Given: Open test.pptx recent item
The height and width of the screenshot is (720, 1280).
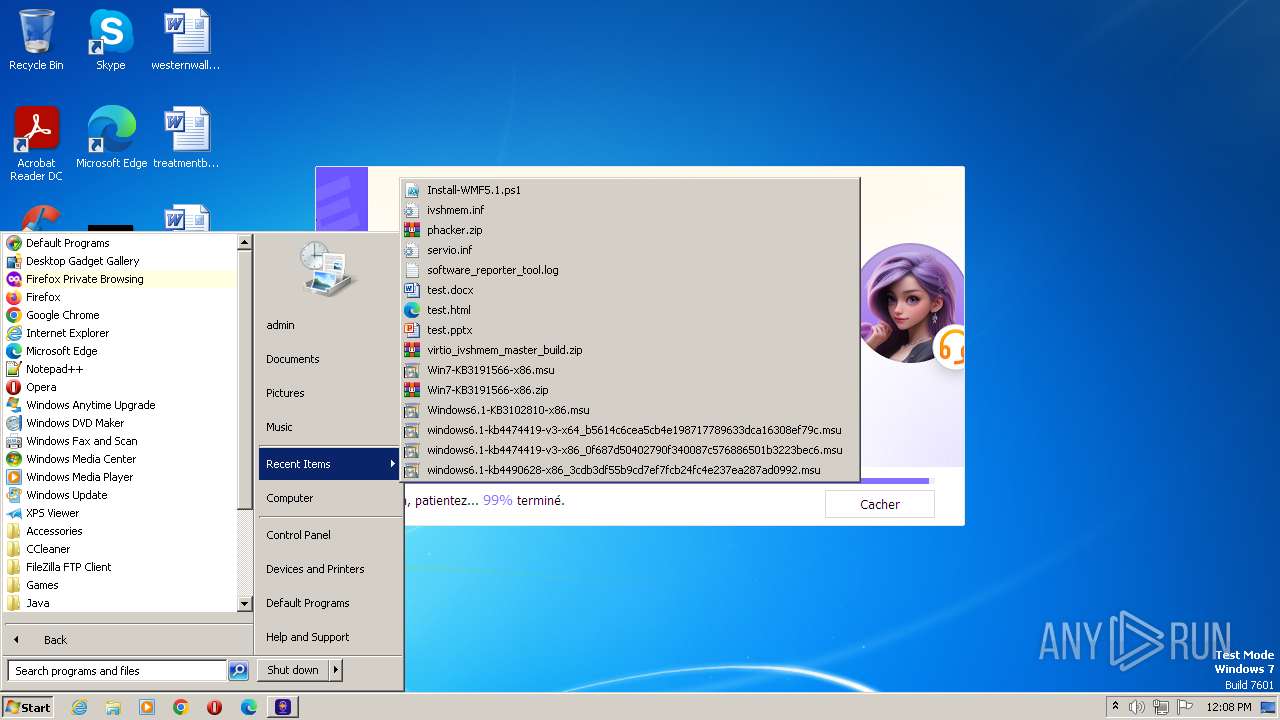Looking at the screenshot, I should (630, 330).
